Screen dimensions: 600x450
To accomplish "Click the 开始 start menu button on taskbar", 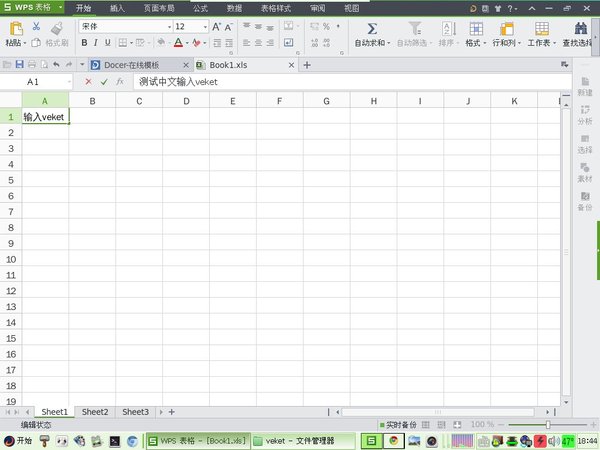I will 18,441.
